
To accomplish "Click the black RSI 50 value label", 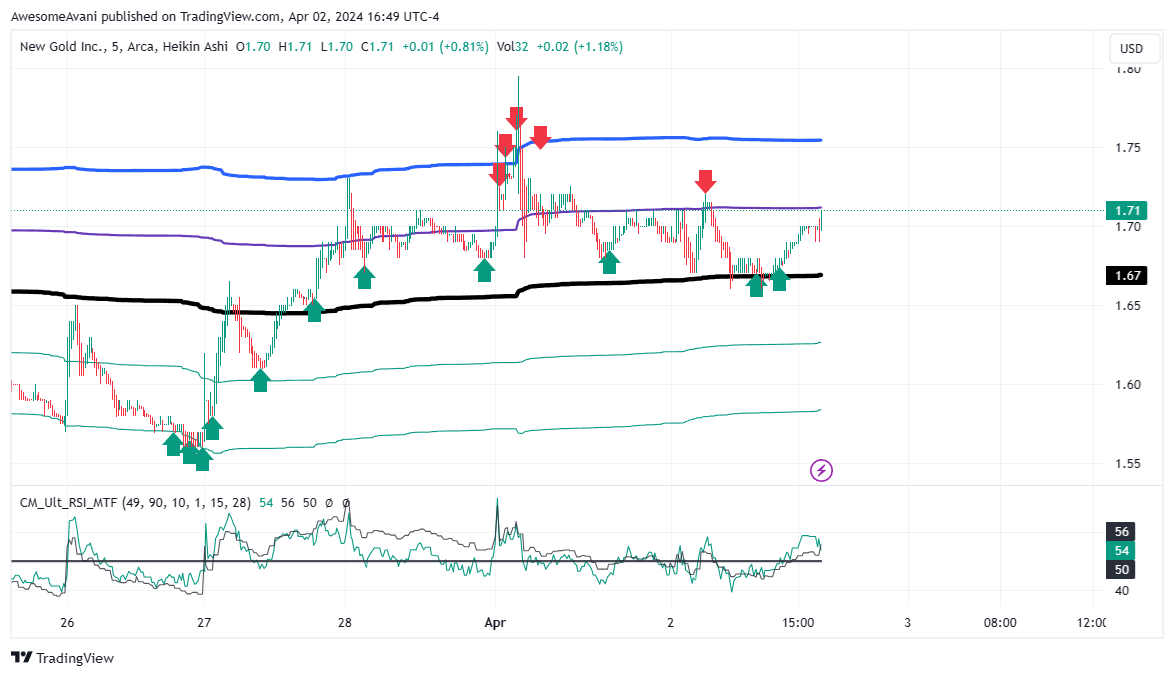I will (1121, 569).
